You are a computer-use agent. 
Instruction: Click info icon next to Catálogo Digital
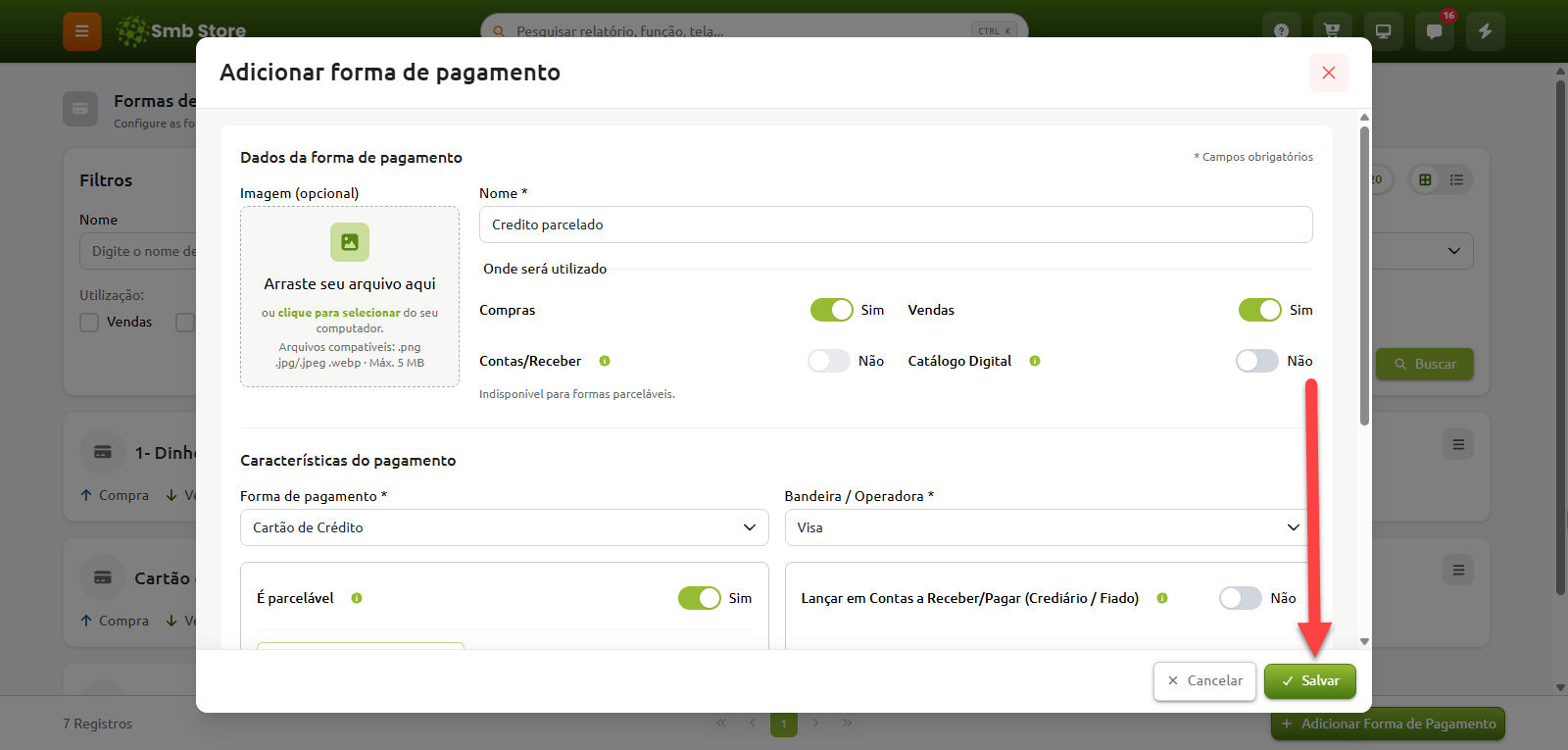coord(1035,361)
